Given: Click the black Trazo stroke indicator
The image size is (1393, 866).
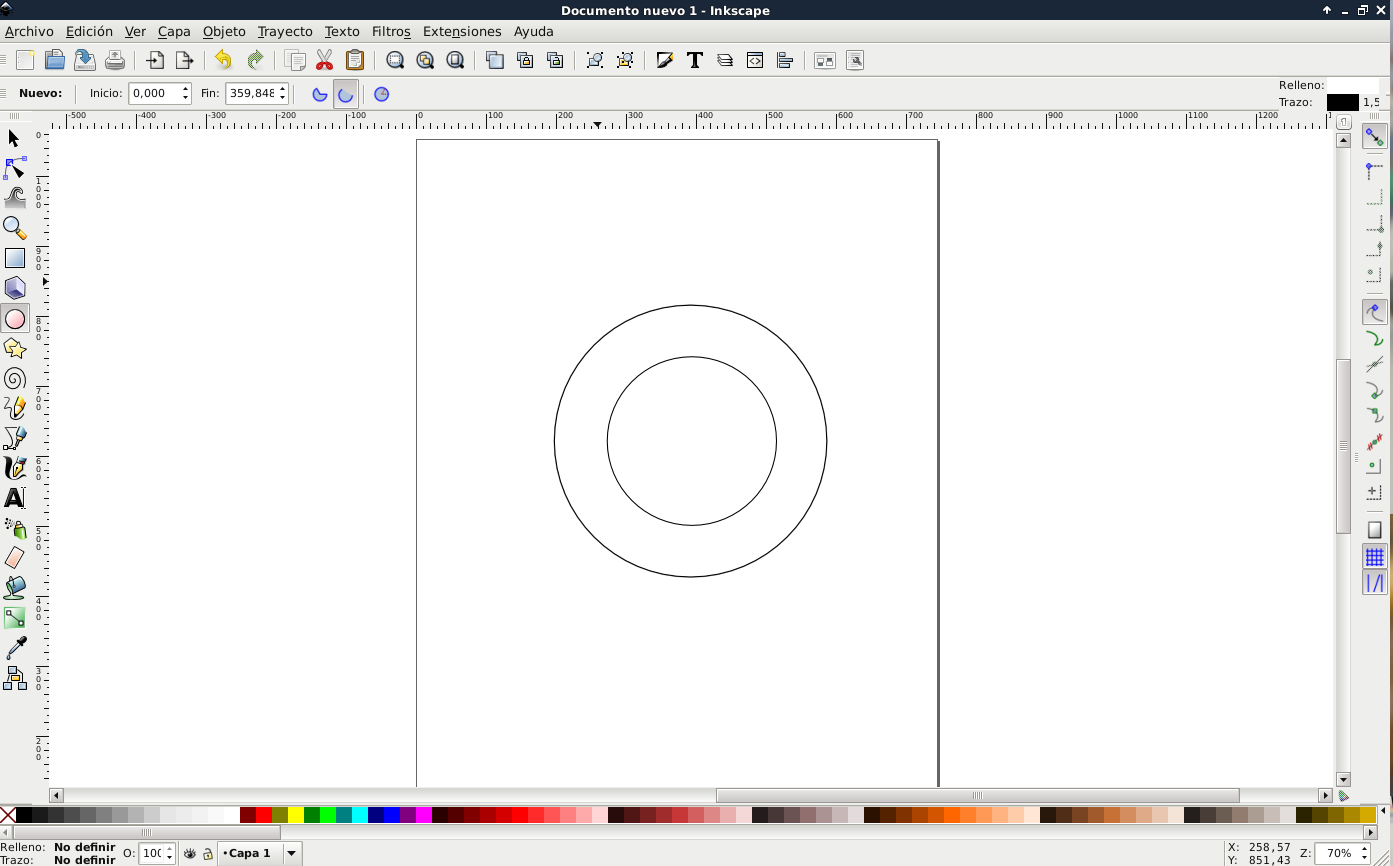Looking at the screenshot, I should pos(1342,102).
